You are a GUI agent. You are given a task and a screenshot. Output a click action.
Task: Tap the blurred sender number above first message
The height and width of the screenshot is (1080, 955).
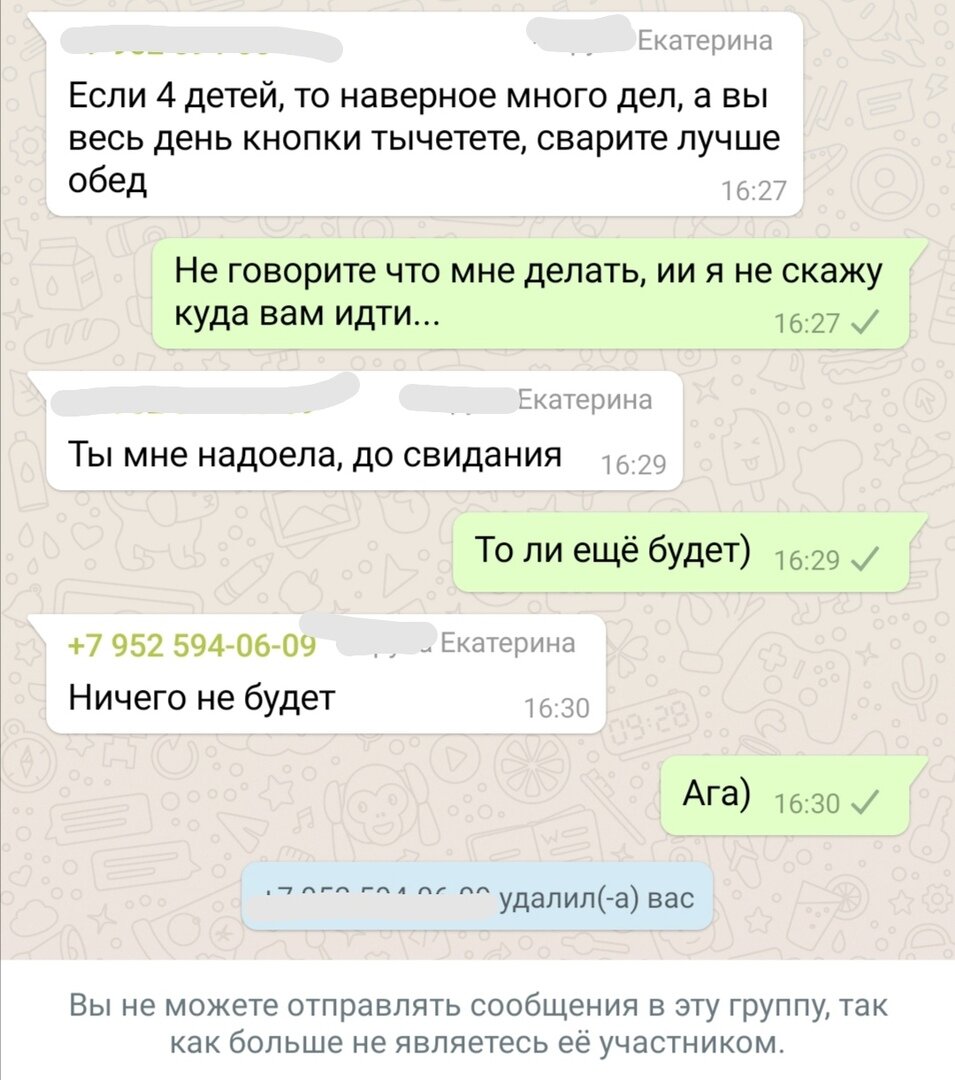(202, 43)
